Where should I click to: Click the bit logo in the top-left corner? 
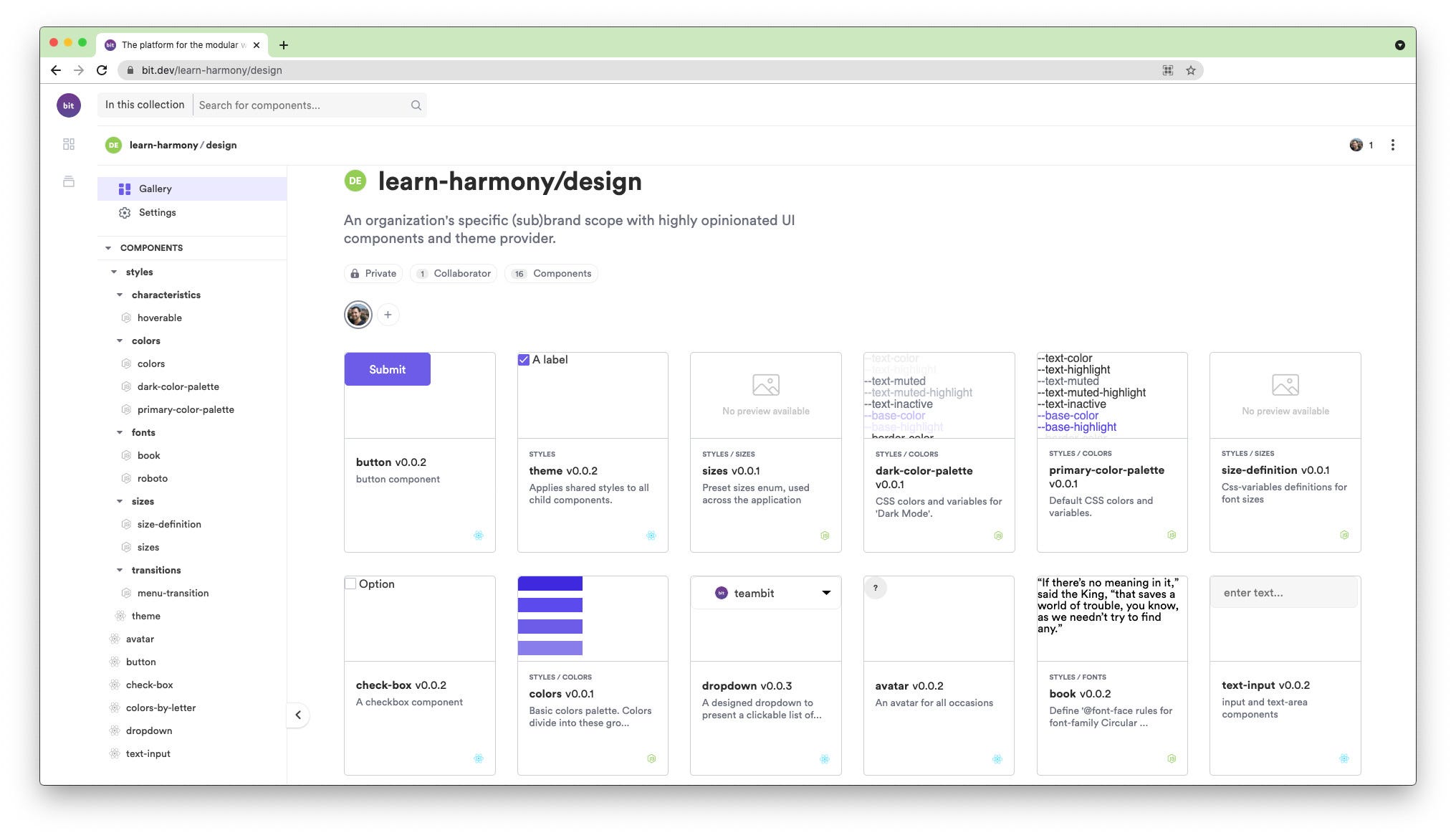tap(69, 105)
